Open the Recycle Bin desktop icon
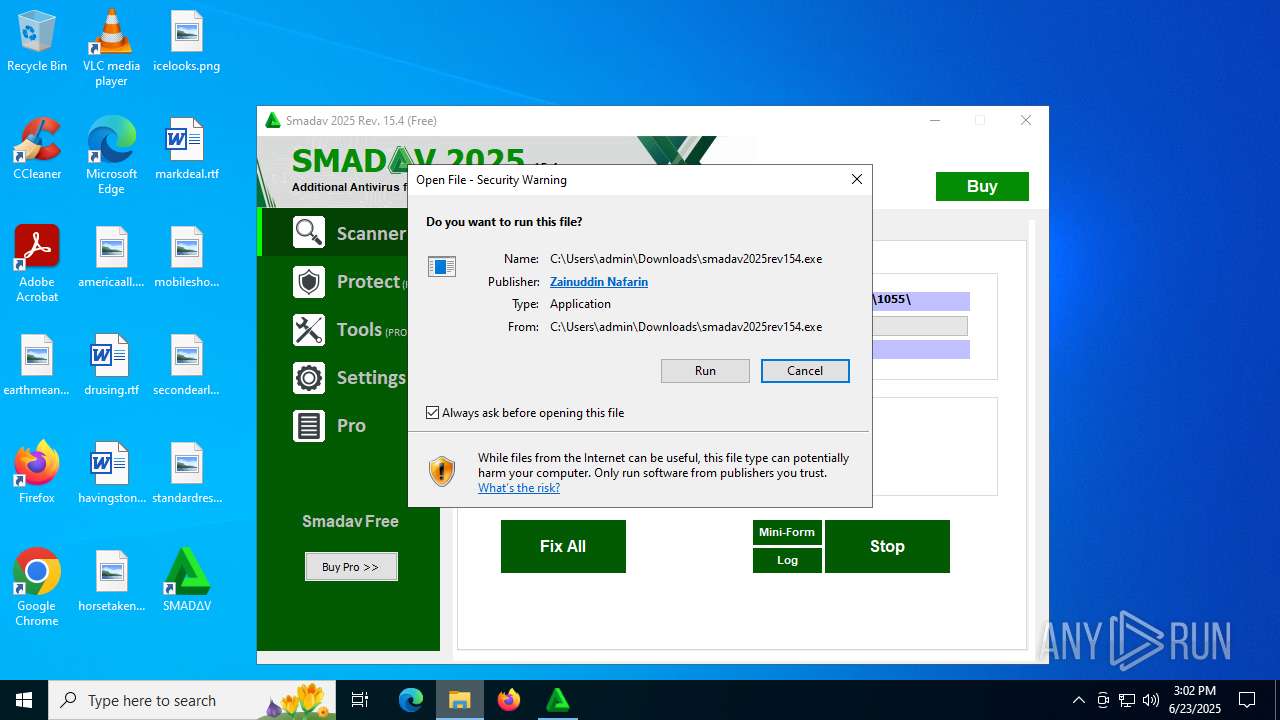 tap(37, 42)
